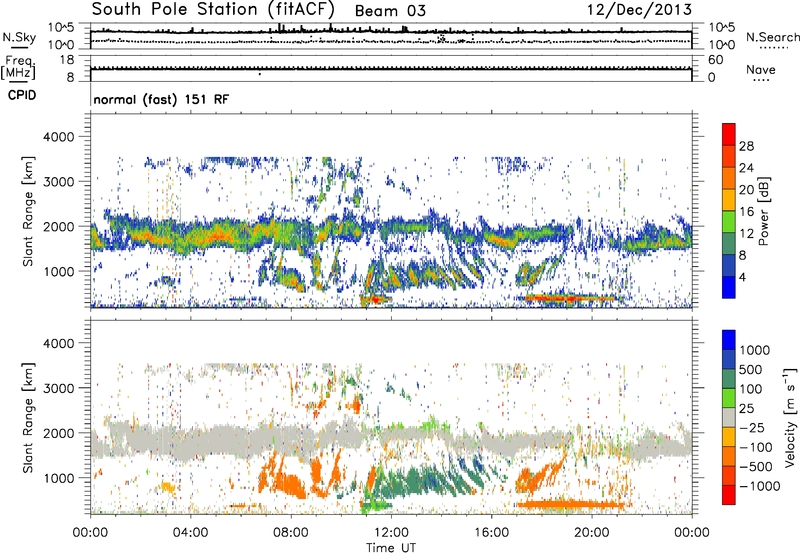This screenshot has width=800, height=554.
Task: Click the blue top of velocity colorbar
Action: [x=729, y=340]
